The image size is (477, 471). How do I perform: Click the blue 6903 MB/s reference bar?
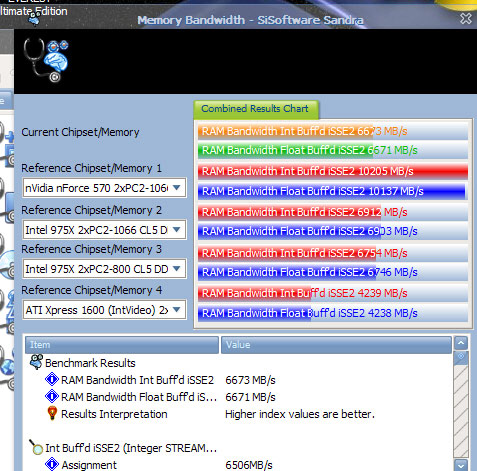[x=333, y=231]
